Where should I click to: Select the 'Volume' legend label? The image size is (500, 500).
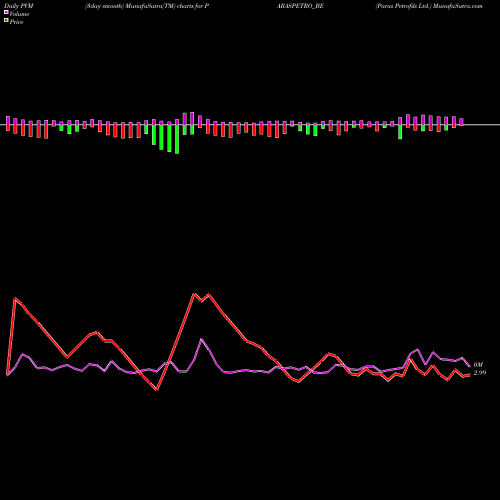tap(19, 14)
